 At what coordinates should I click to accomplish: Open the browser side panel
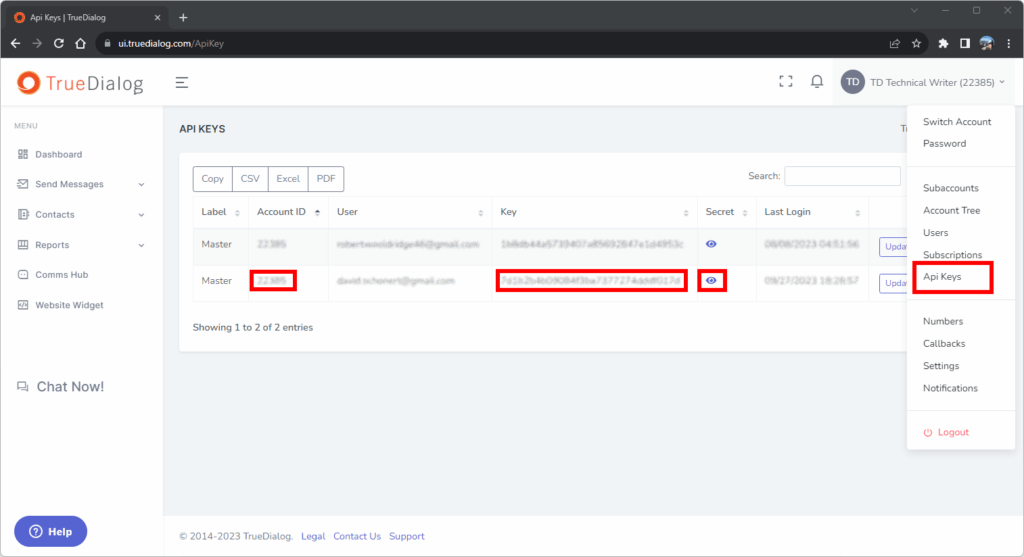[965, 43]
